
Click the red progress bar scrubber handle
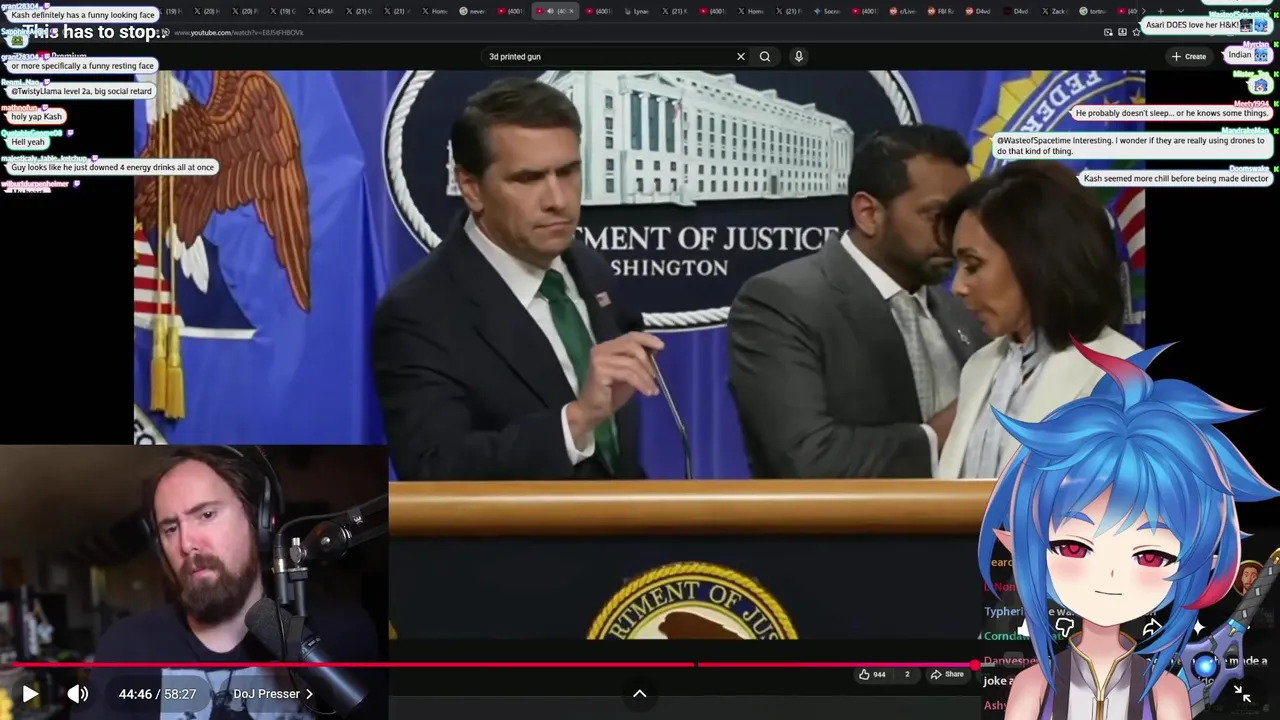coord(975,664)
